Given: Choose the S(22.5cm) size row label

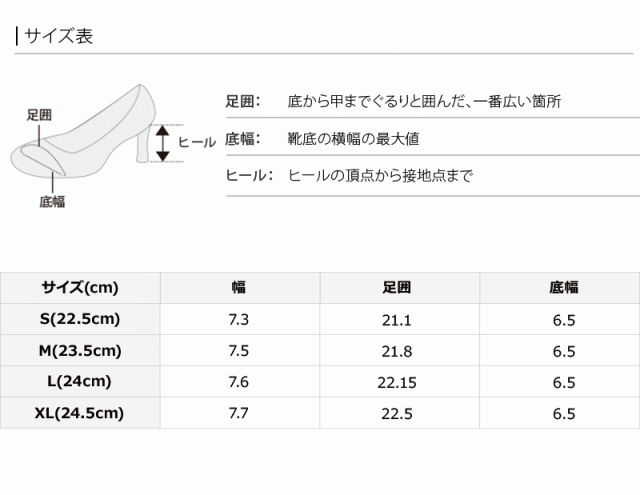Looking at the screenshot, I should coord(80,319).
